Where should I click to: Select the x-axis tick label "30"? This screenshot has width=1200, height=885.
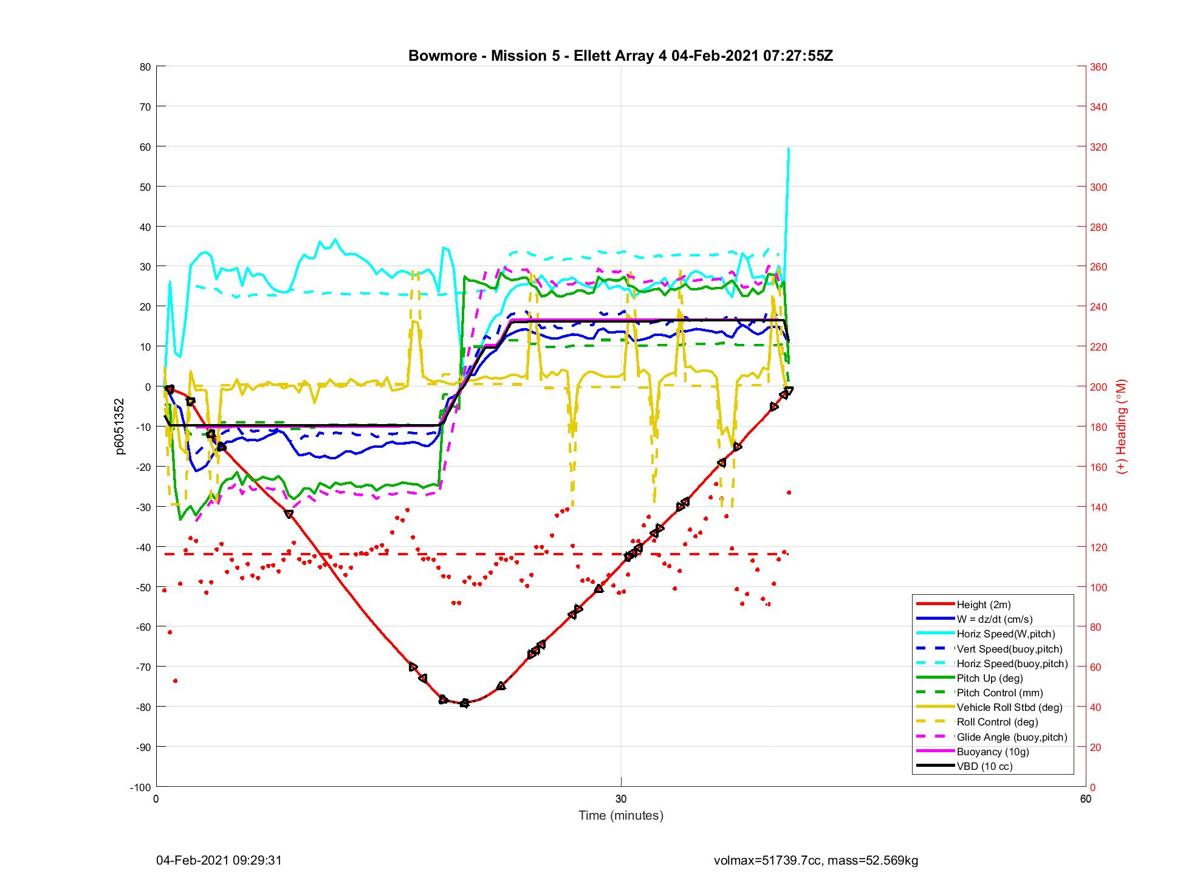621,799
